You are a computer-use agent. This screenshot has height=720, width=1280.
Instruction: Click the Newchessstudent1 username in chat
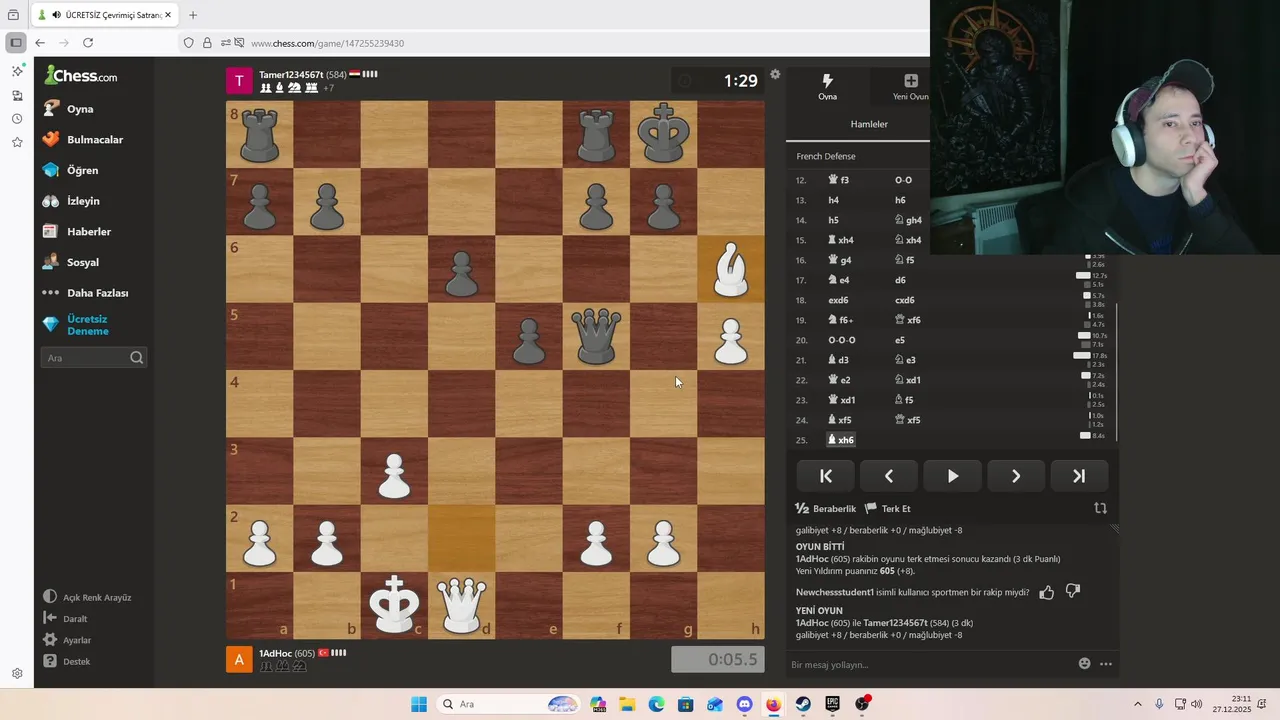tap(835, 592)
